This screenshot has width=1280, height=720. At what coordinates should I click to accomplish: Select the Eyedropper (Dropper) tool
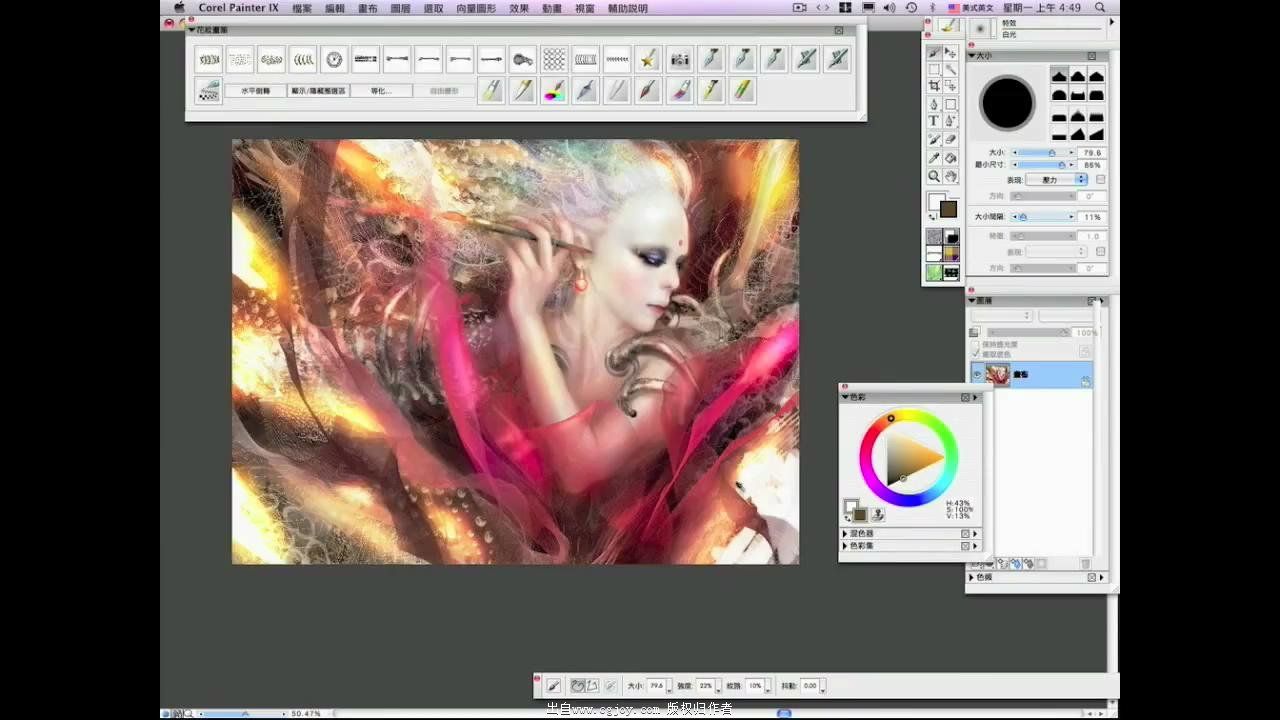(x=933, y=157)
